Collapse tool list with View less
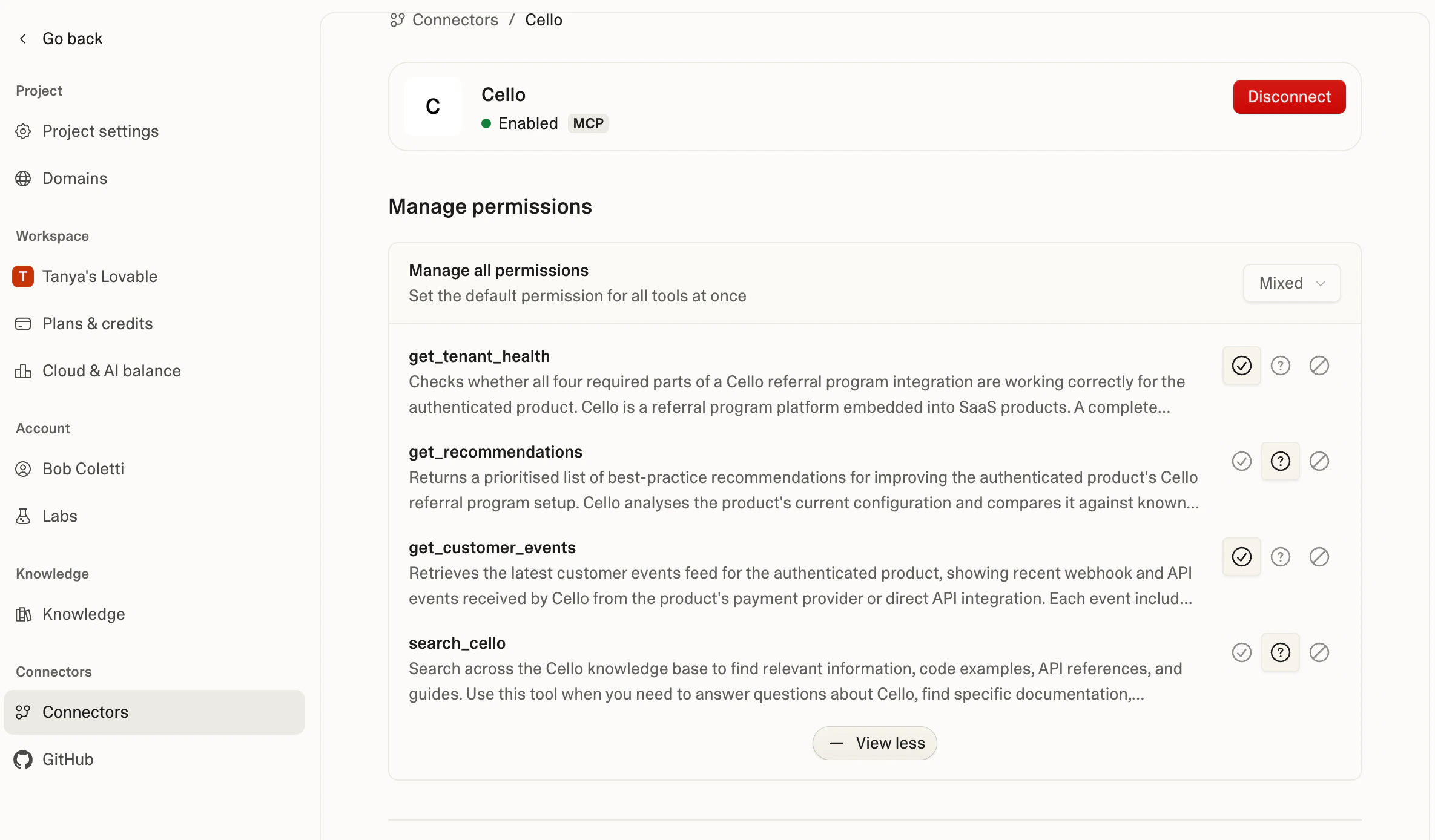 [x=874, y=743]
